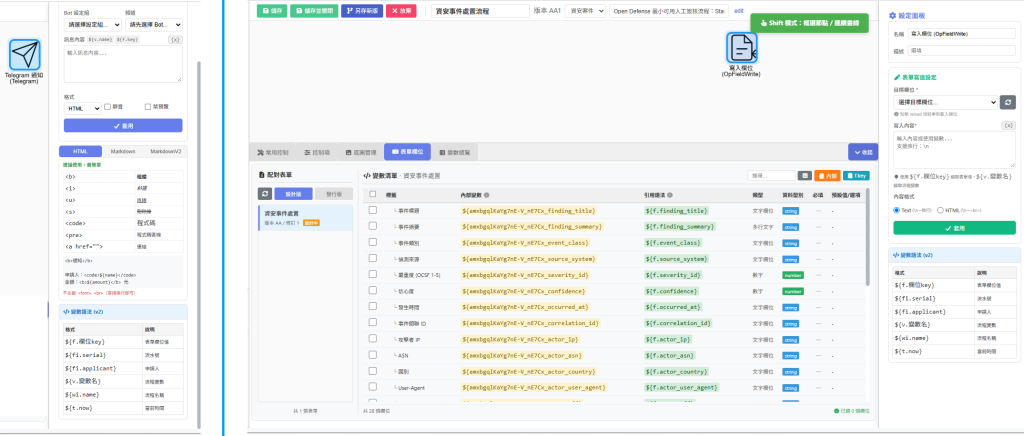Switch to the 表單欄位 tab

point(408,151)
